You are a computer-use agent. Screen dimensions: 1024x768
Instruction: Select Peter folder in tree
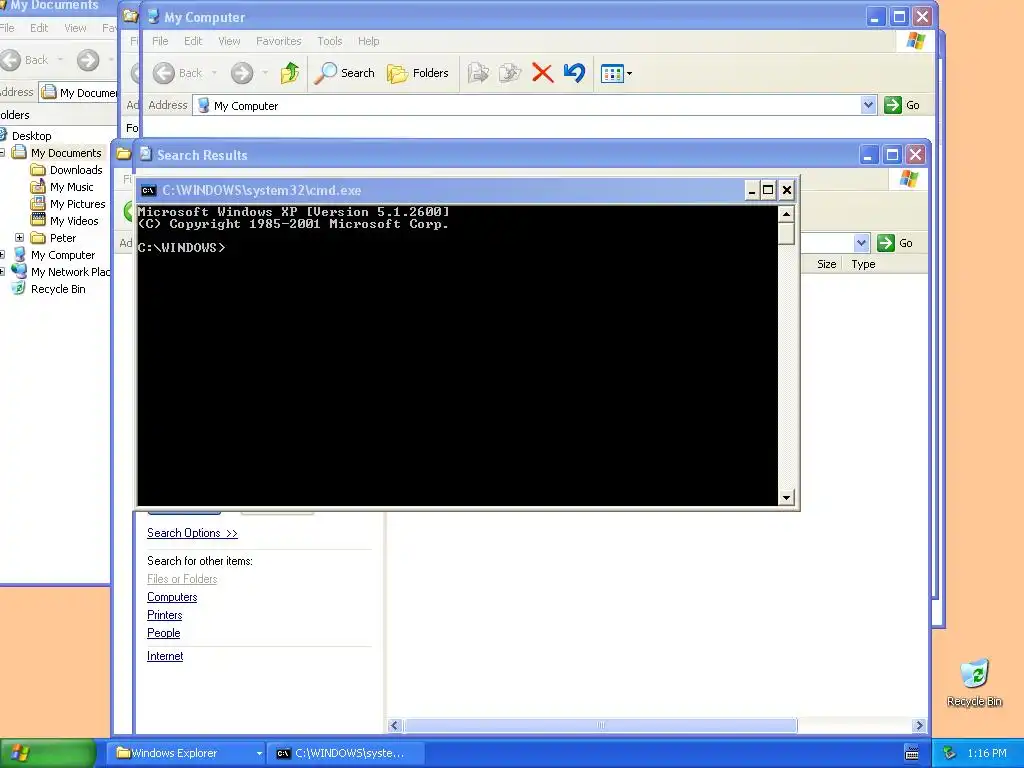(x=63, y=238)
